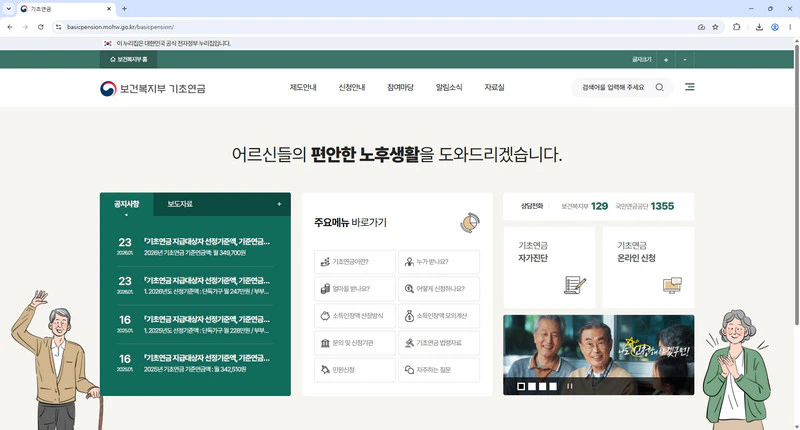The image size is (800, 430).
Task: Open a new browser tab
Action: point(124,9)
